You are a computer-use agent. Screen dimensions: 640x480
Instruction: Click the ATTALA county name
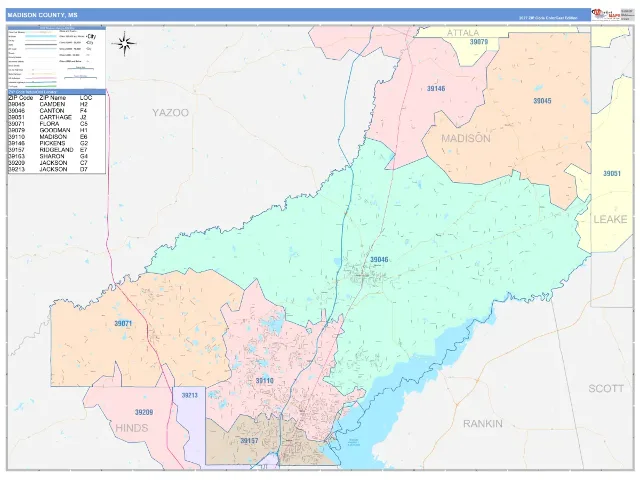[463, 33]
